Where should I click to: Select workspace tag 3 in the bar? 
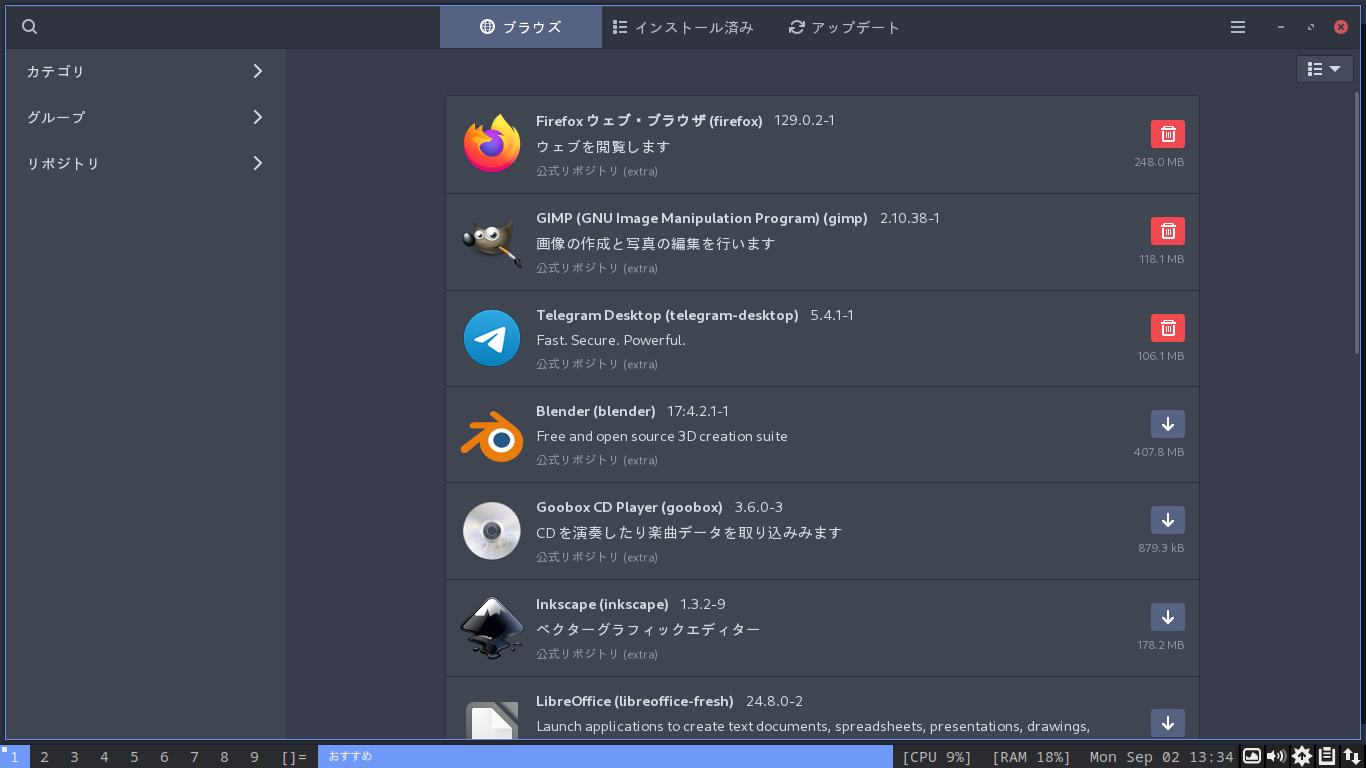pos(75,757)
